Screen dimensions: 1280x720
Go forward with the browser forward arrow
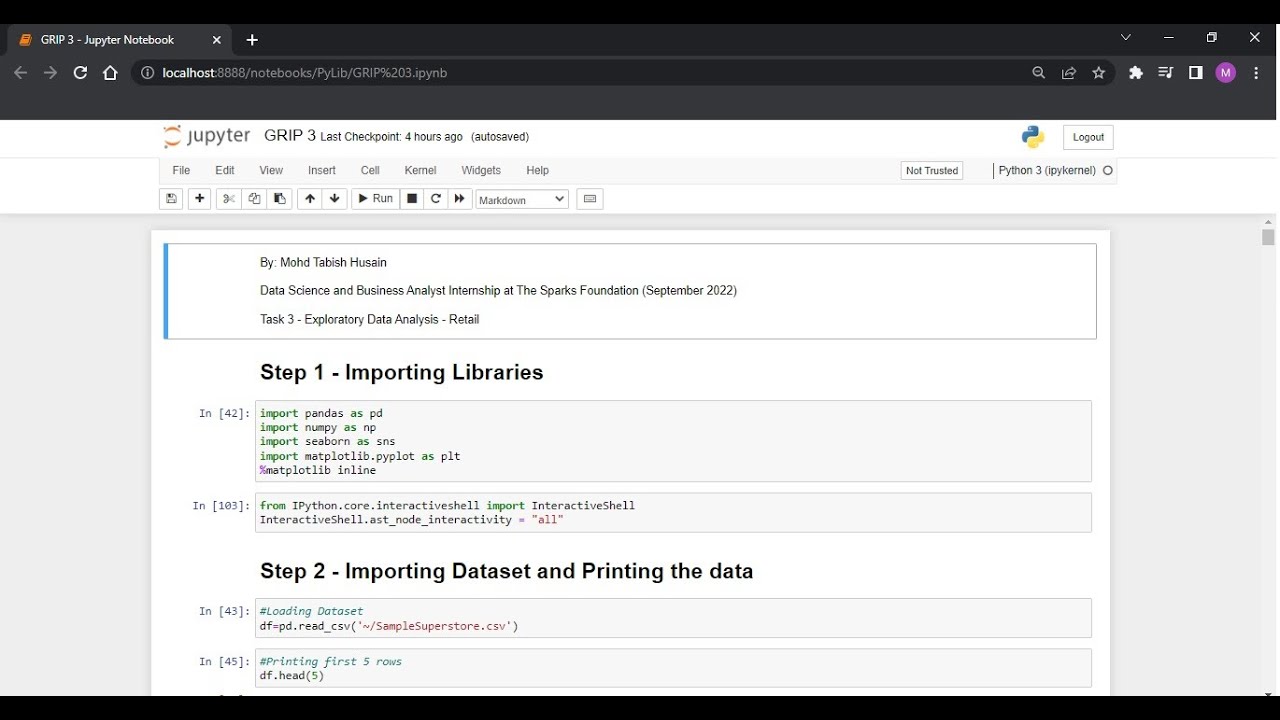[x=50, y=73]
